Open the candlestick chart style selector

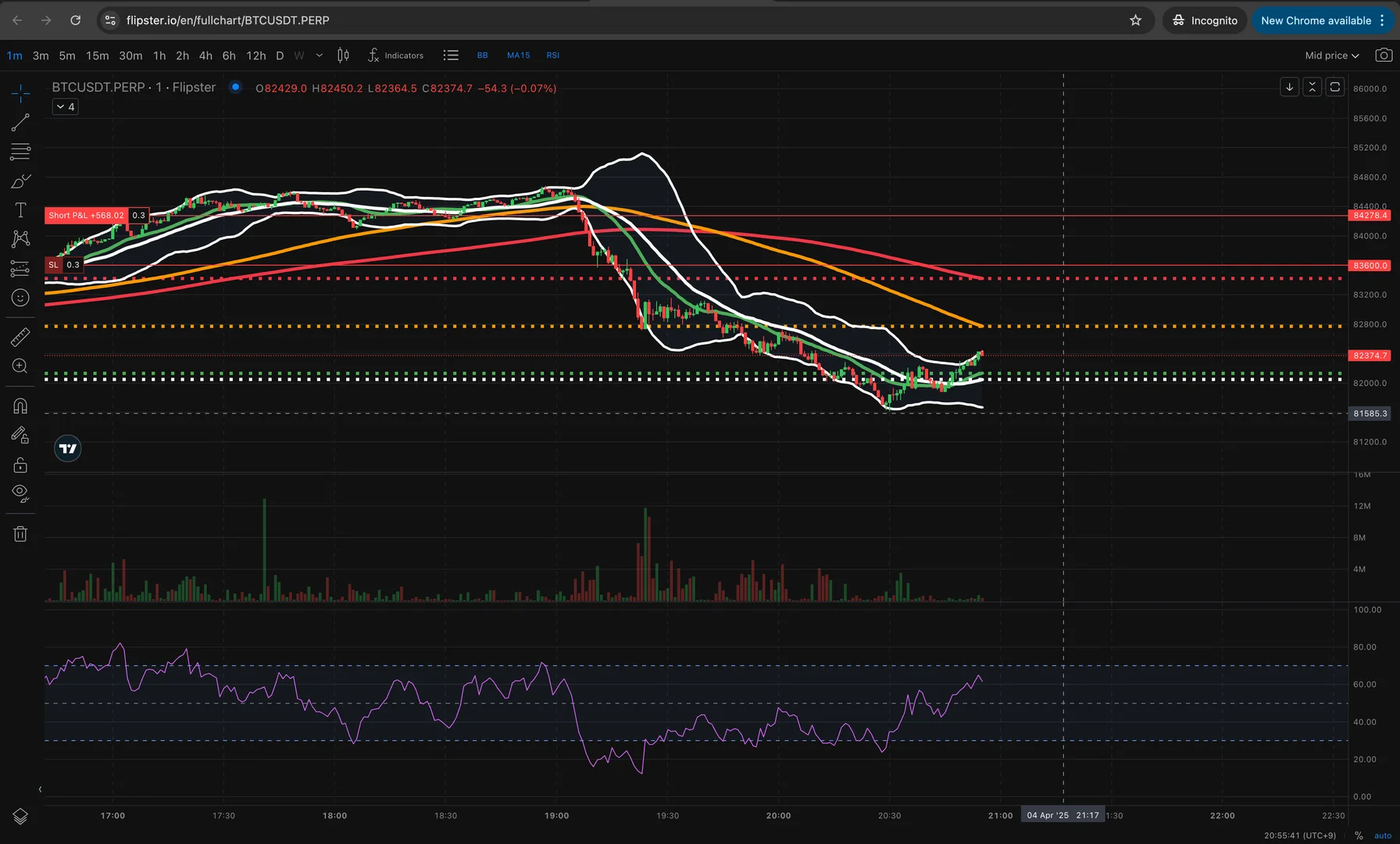click(x=343, y=55)
